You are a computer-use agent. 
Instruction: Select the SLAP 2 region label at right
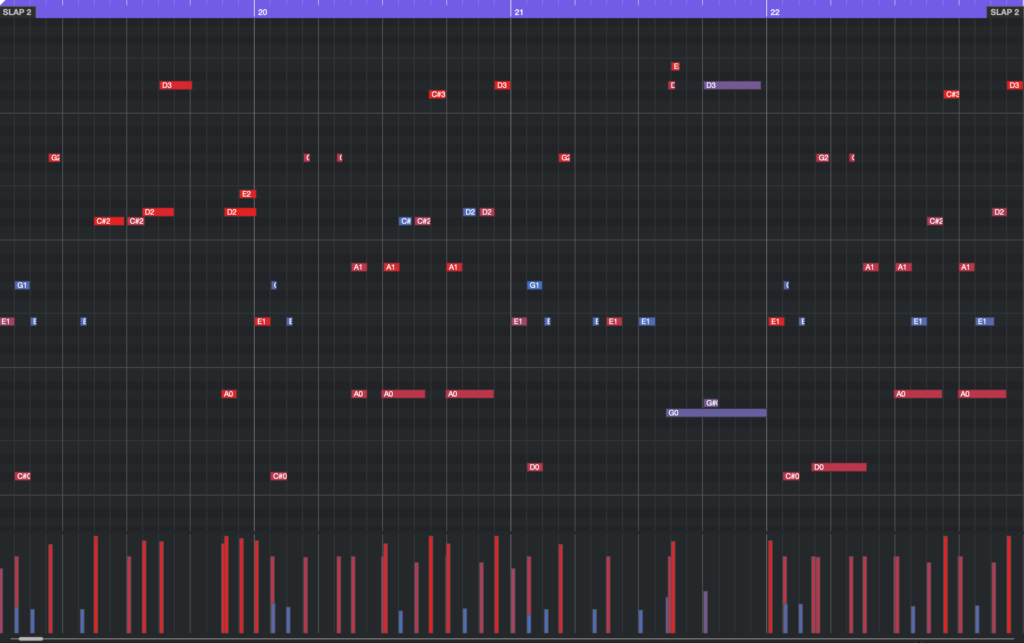pos(1004,12)
